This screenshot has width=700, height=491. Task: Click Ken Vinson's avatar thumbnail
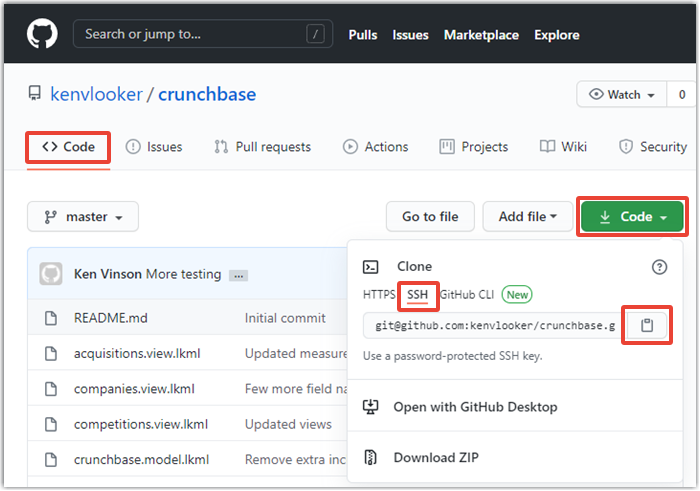[x=51, y=274]
